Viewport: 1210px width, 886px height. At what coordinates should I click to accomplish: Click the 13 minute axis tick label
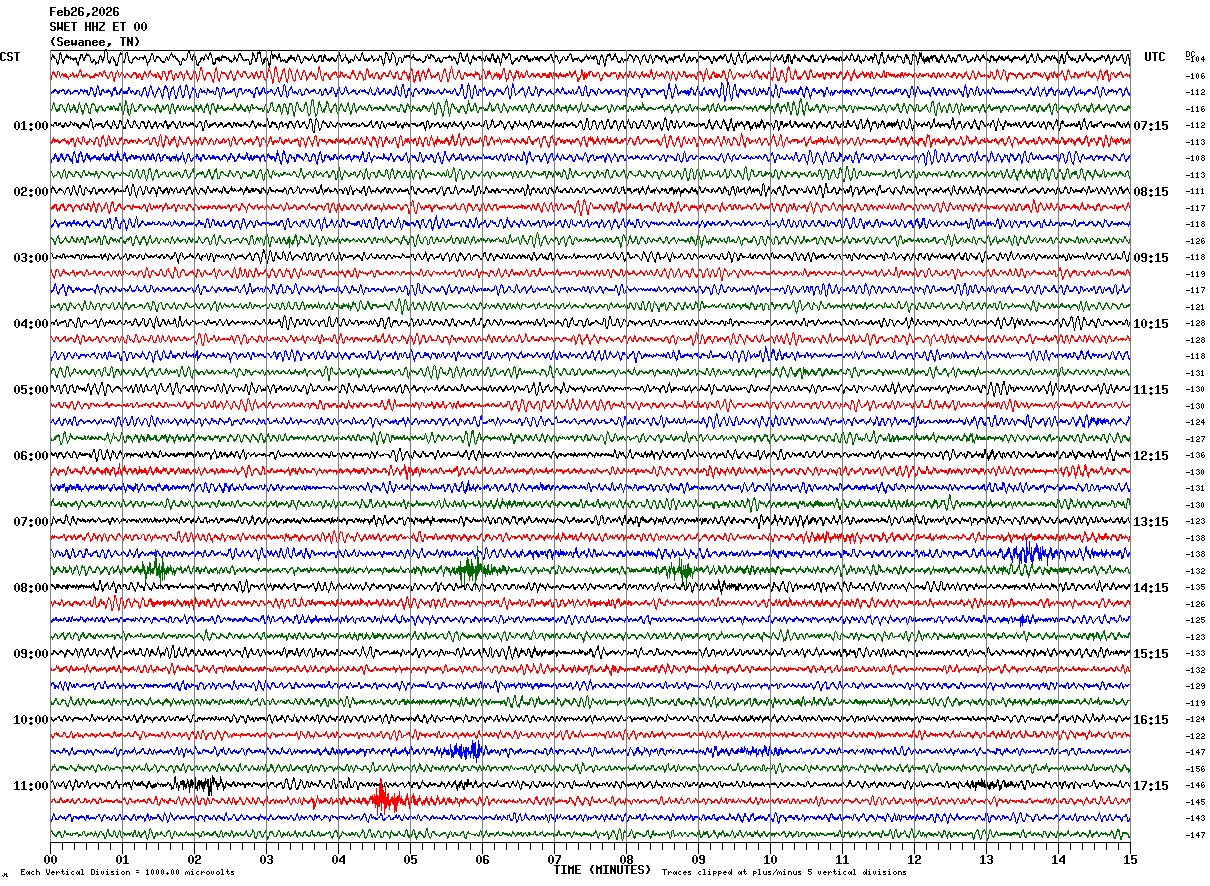[x=986, y=859]
